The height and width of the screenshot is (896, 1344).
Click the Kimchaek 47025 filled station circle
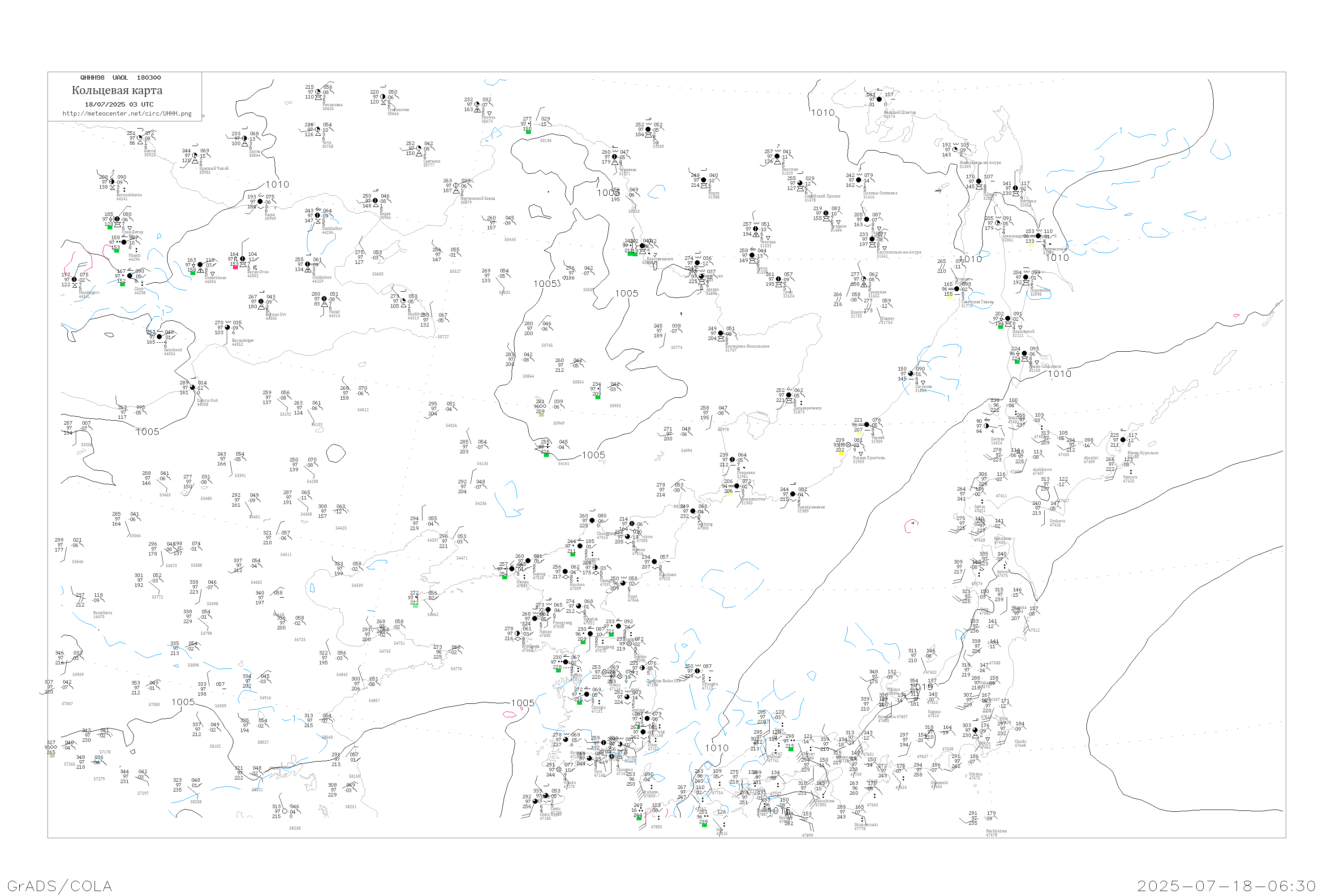[x=654, y=562]
